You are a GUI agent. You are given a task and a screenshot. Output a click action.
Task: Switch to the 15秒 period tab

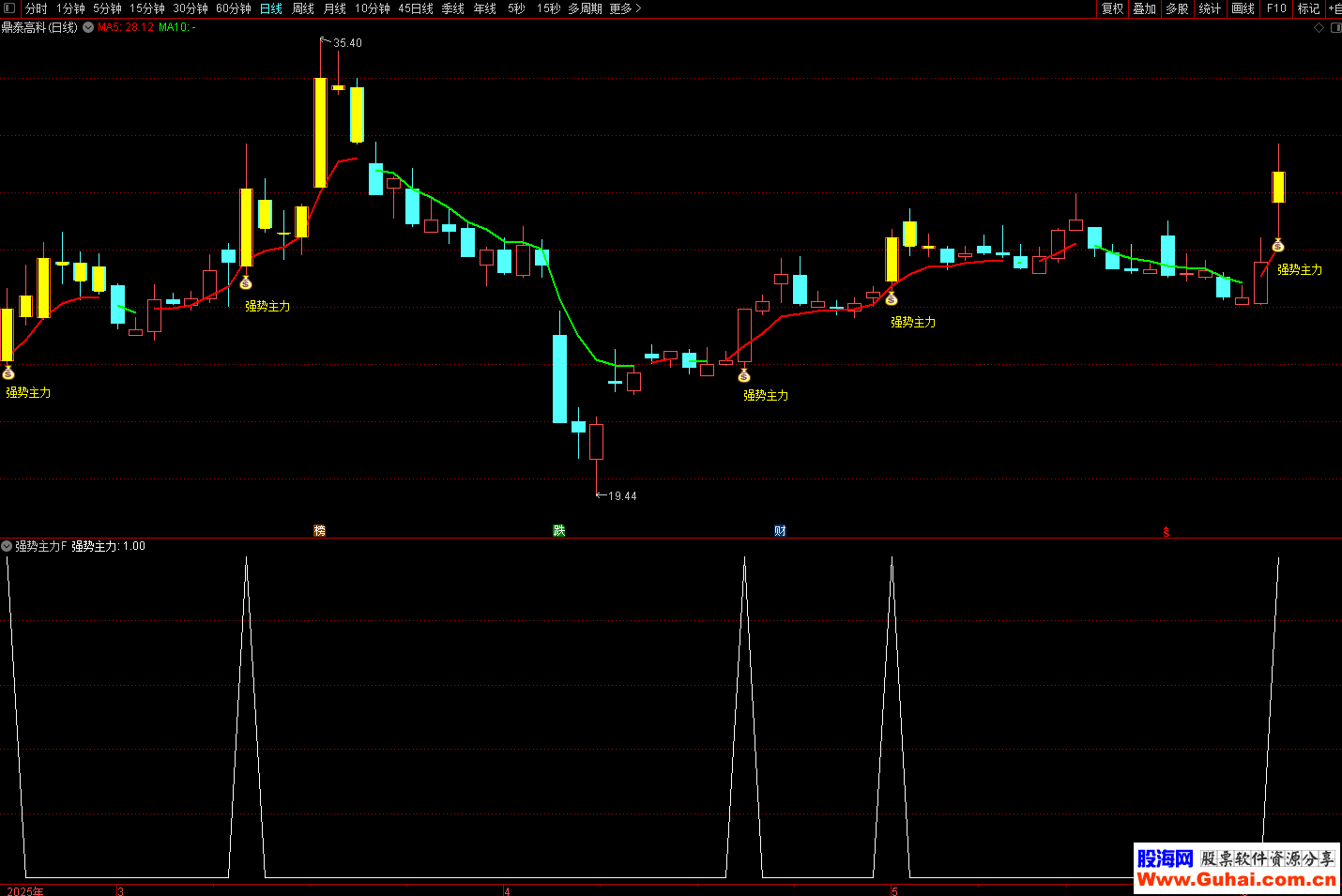(x=549, y=8)
